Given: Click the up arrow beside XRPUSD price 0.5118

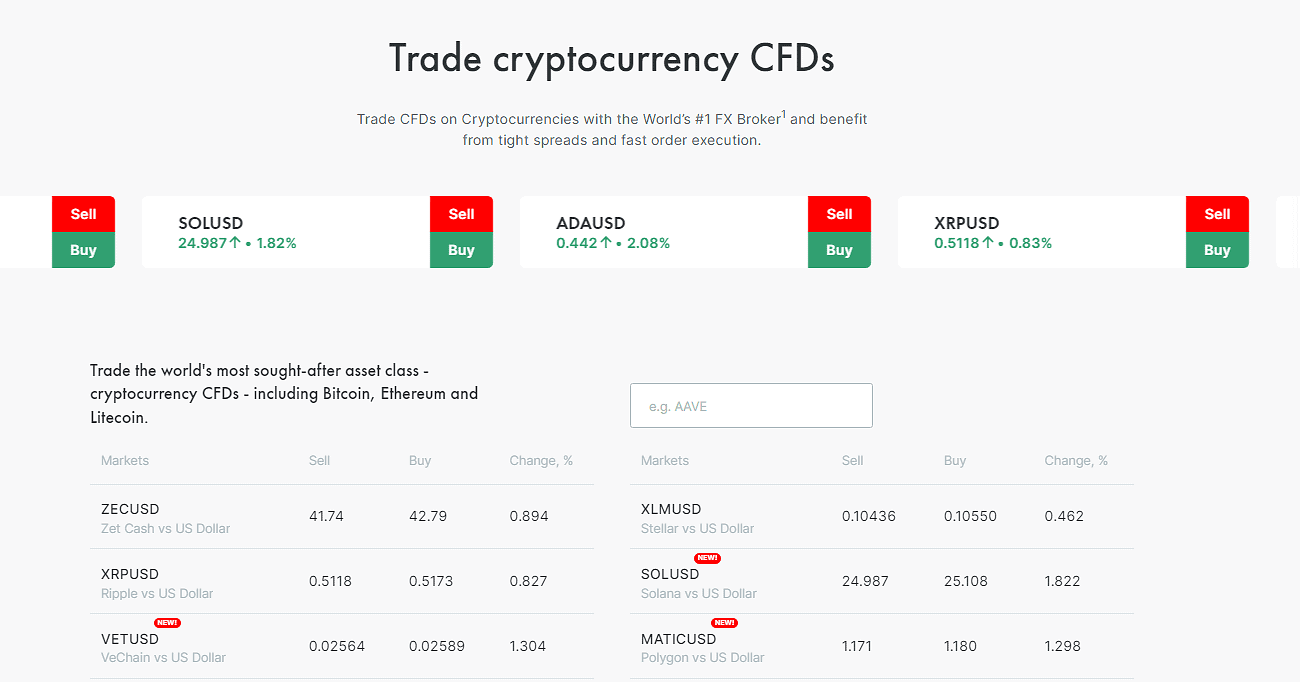Looking at the screenshot, I should pyautogui.click(x=988, y=243).
